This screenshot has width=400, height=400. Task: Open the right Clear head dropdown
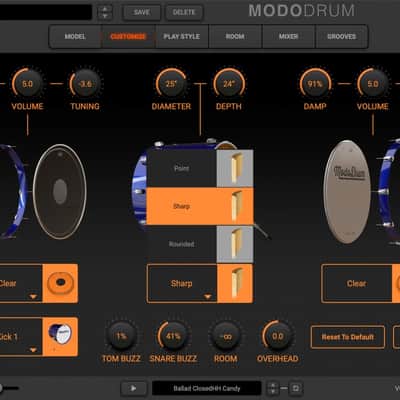356,284
